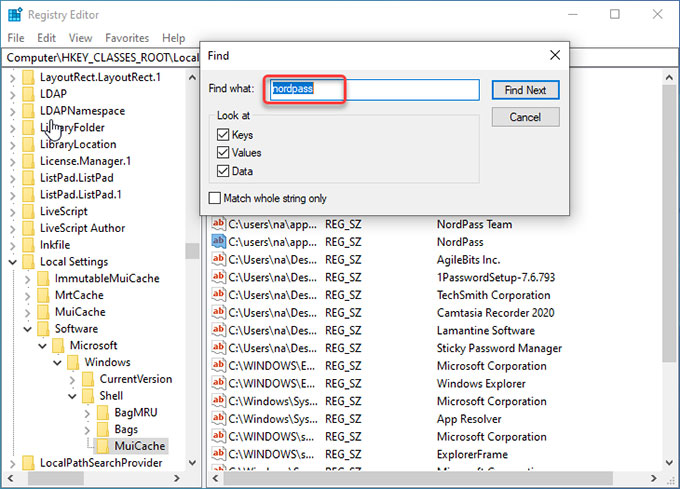Click the value pane vertical scrollbar thumb
680x489 pixels.
pos(669,223)
